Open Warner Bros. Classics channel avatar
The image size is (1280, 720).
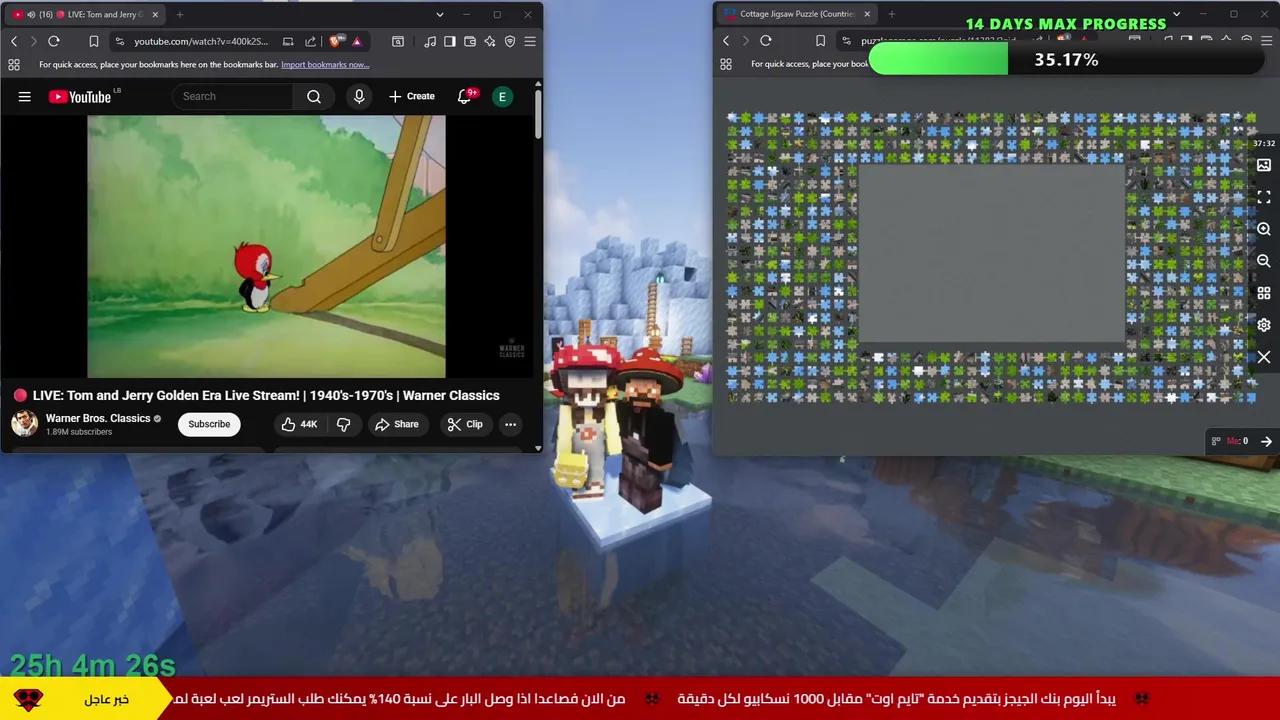25,424
